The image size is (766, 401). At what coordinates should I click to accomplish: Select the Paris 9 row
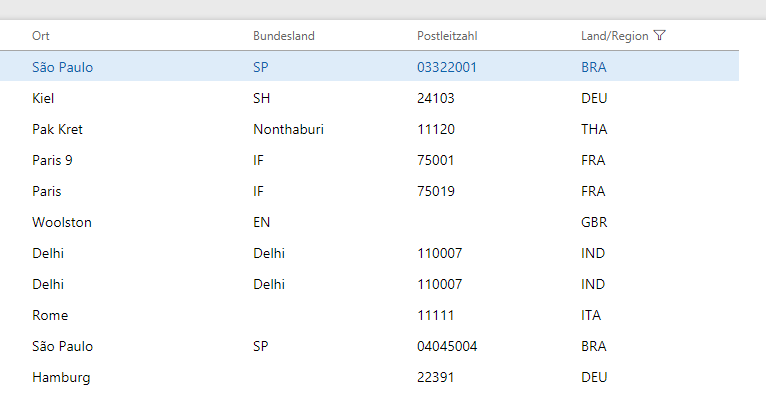(52, 161)
